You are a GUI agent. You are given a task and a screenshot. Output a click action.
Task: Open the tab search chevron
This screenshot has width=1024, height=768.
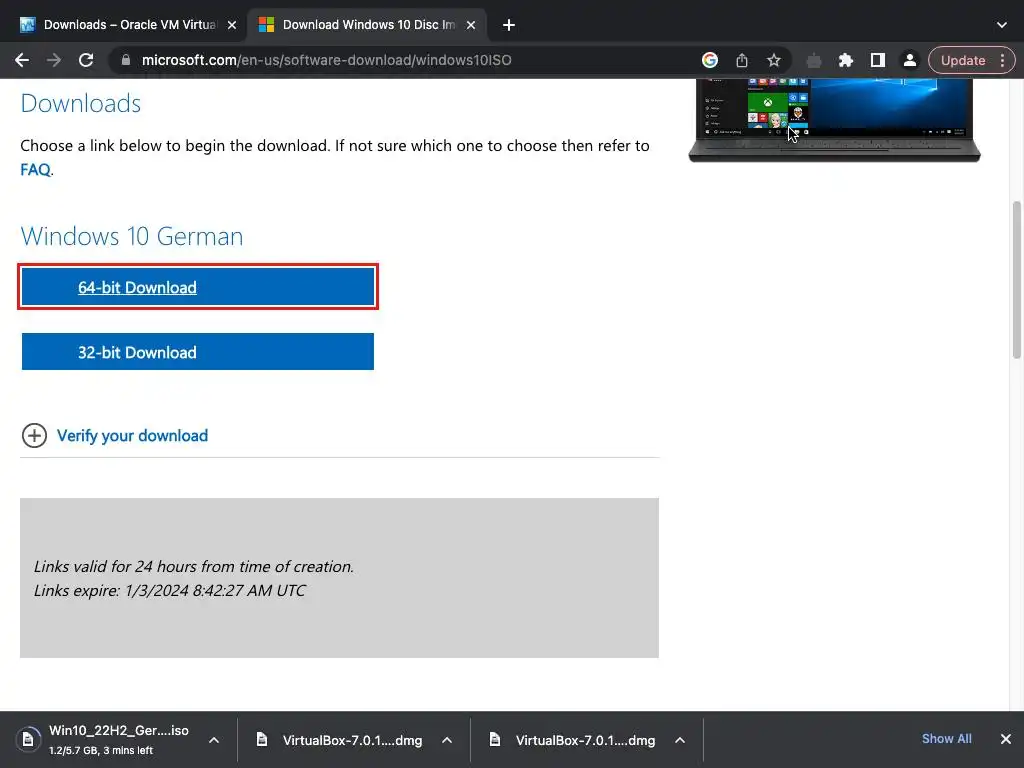(1002, 25)
